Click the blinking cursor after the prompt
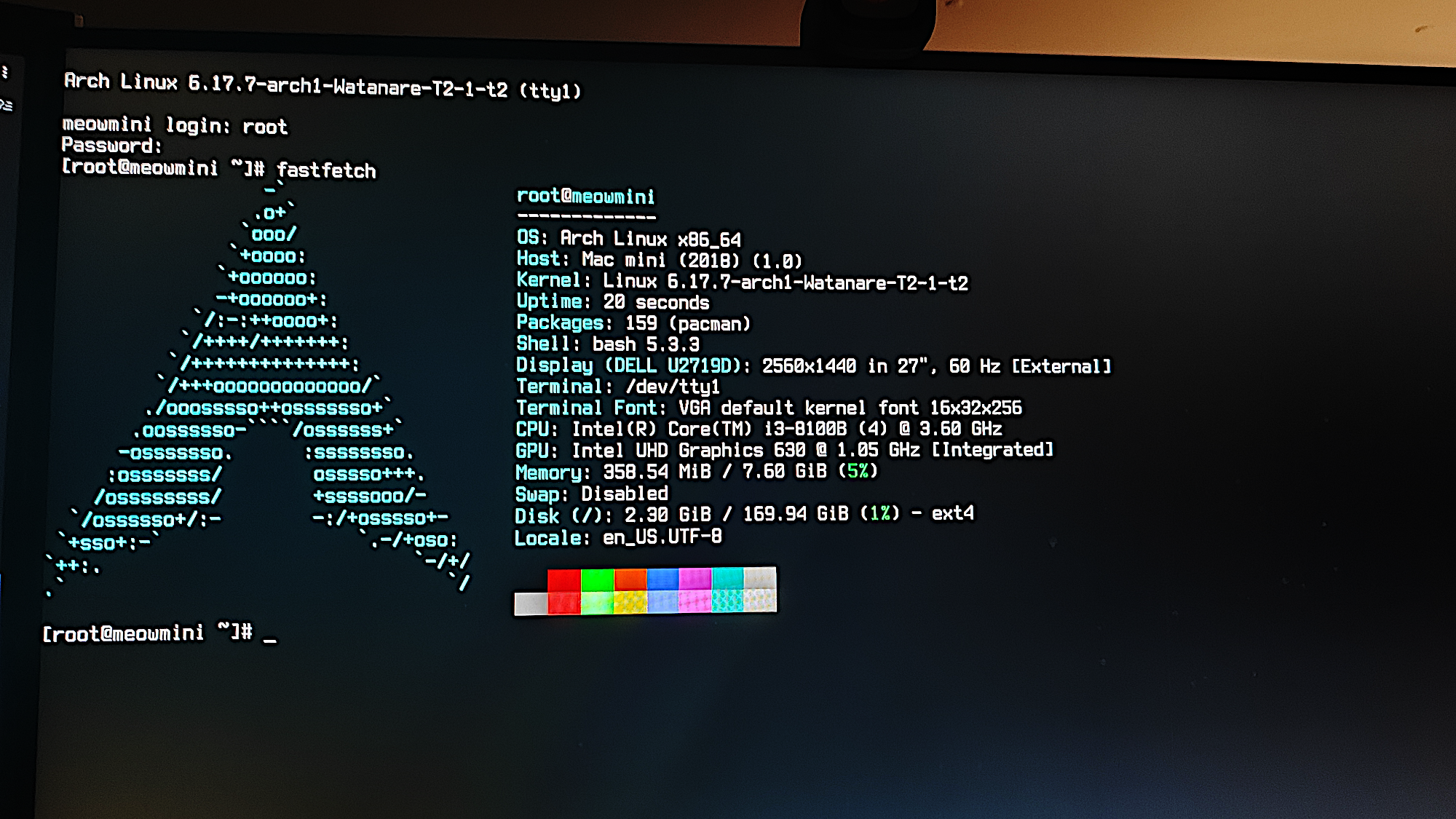 coord(270,641)
